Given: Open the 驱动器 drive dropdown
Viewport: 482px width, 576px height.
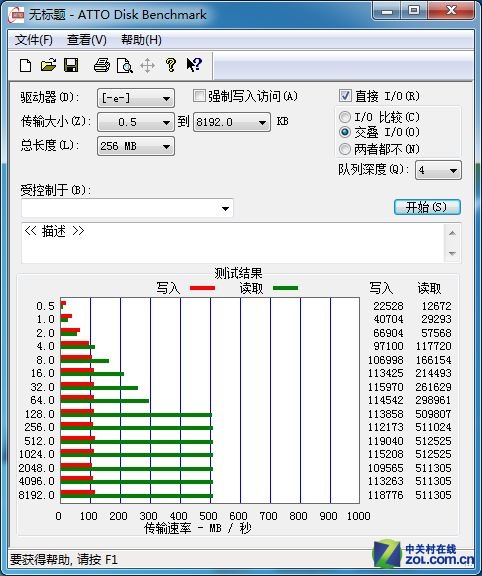Looking at the screenshot, I should click(136, 98).
